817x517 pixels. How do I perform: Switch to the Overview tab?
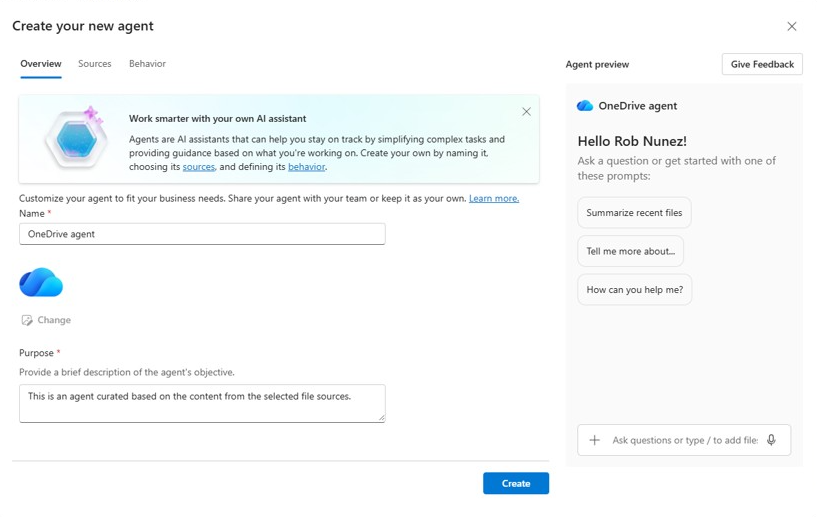[41, 64]
